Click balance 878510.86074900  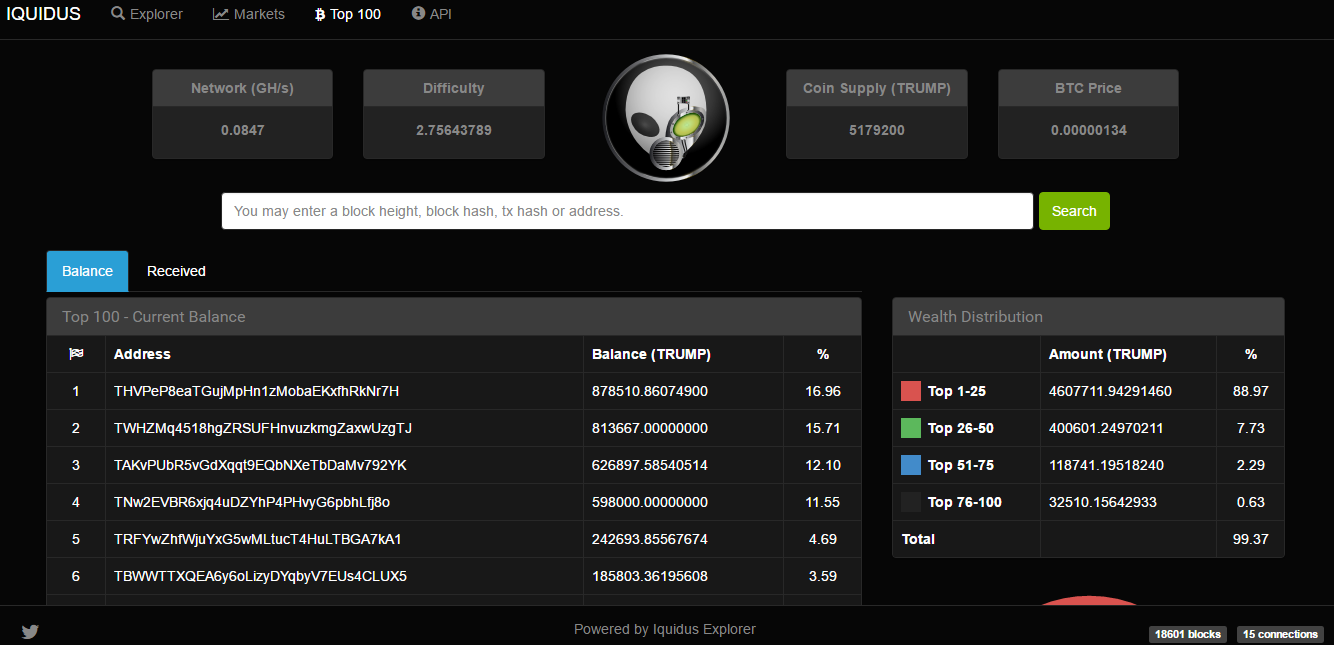(x=650, y=391)
